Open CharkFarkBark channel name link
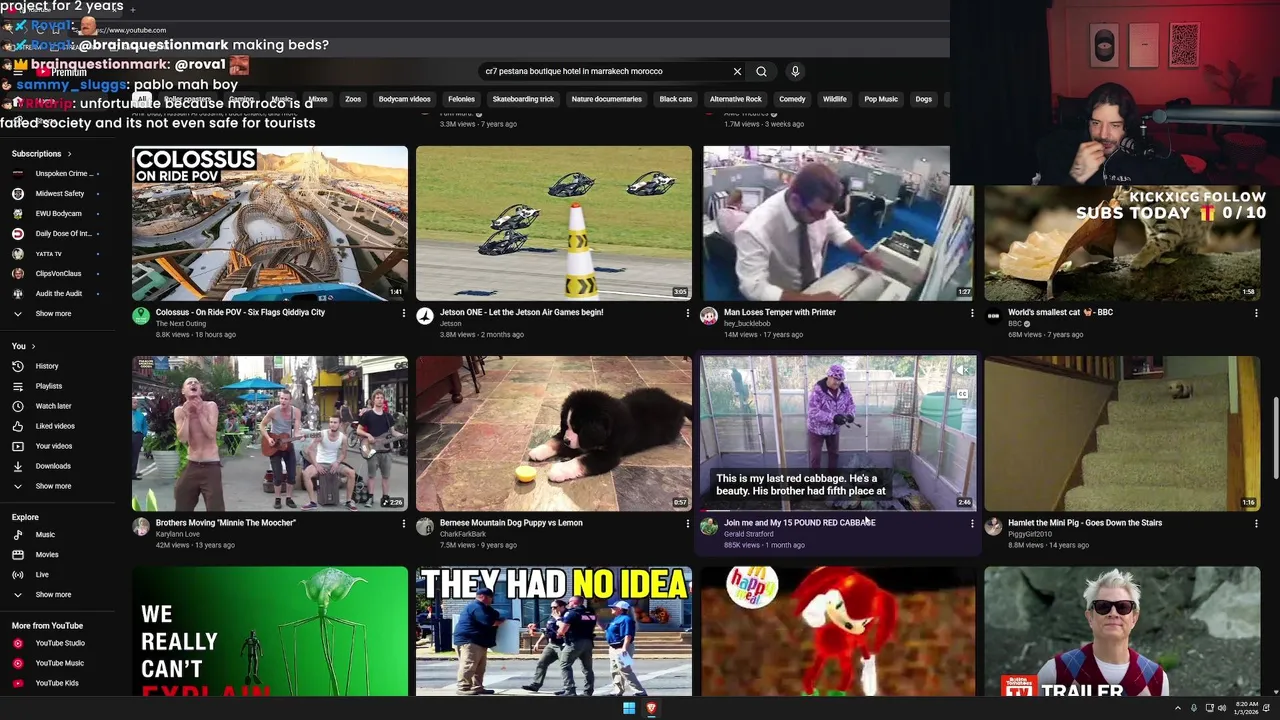Image resolution: width=1280 pixels, height=720 pixels. [463, 534]
